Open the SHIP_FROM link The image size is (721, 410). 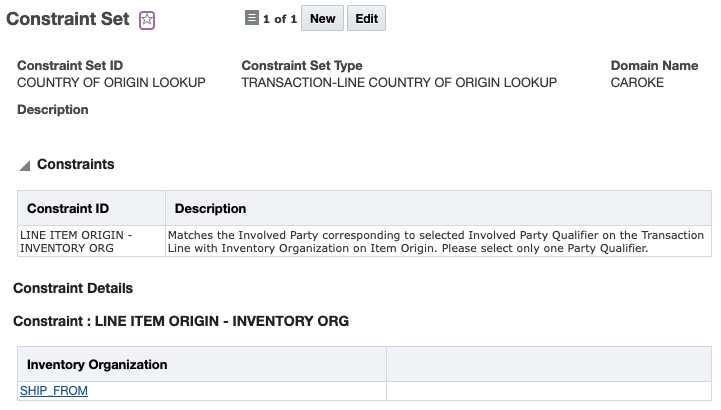[x=54, y=391]
